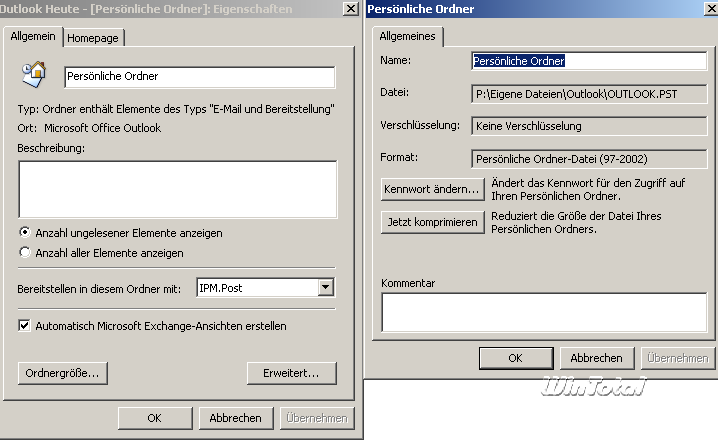Viewport: 718px width, 441px height.
Task: Click the Name field in Persönliche Ordner dialog
Action: (588, 61)
